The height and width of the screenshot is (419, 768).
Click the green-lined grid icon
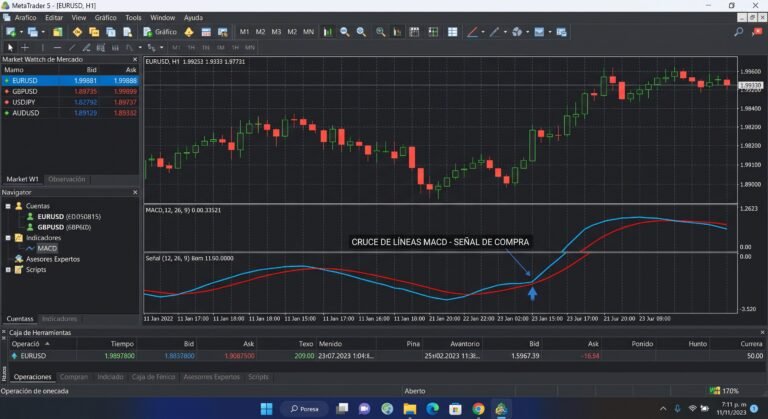click(x=433, y=32)
